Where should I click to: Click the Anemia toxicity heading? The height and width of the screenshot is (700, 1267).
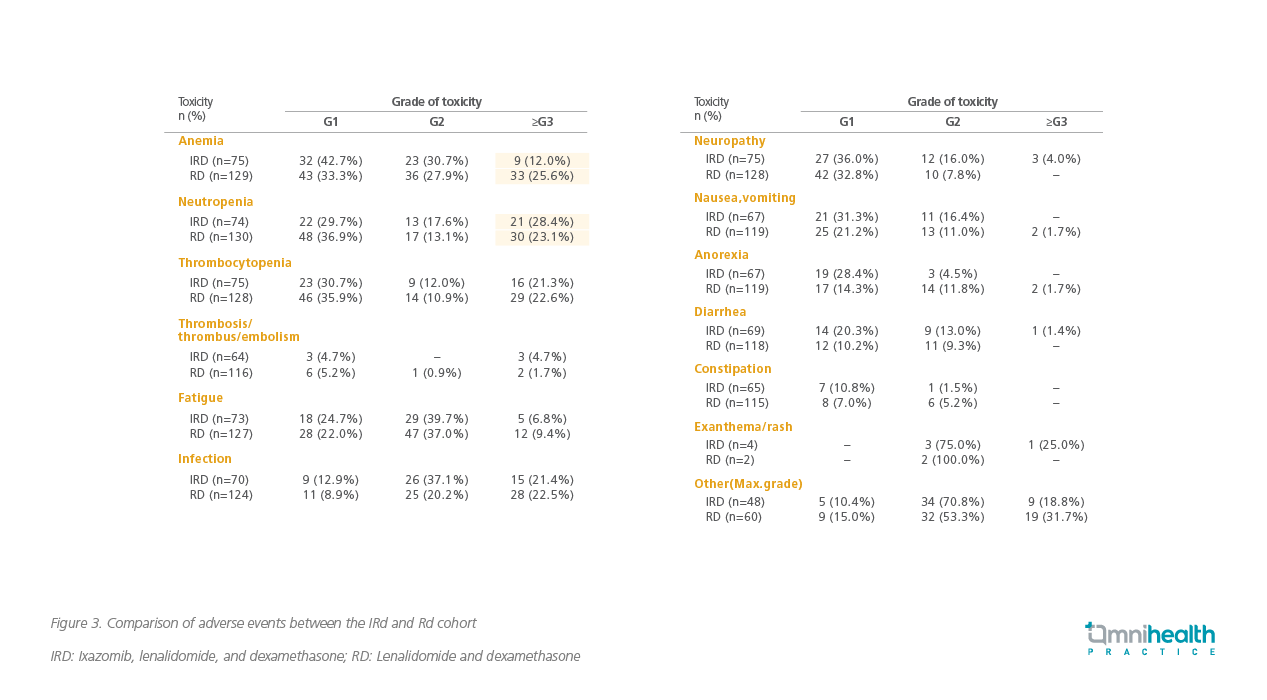[x=201, y=141]
